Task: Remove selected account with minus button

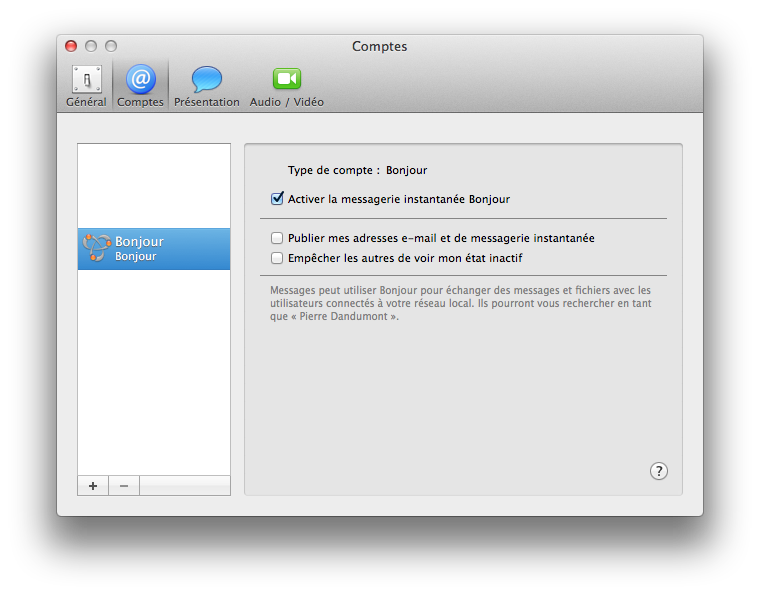Action: pyautogui.click(x=124, y=486)
